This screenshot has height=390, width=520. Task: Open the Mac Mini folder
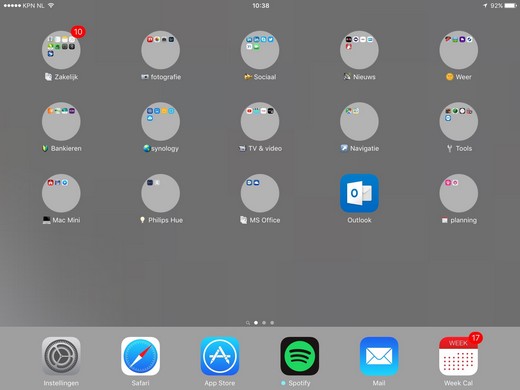pyautogui.click(x=61, y=193)
